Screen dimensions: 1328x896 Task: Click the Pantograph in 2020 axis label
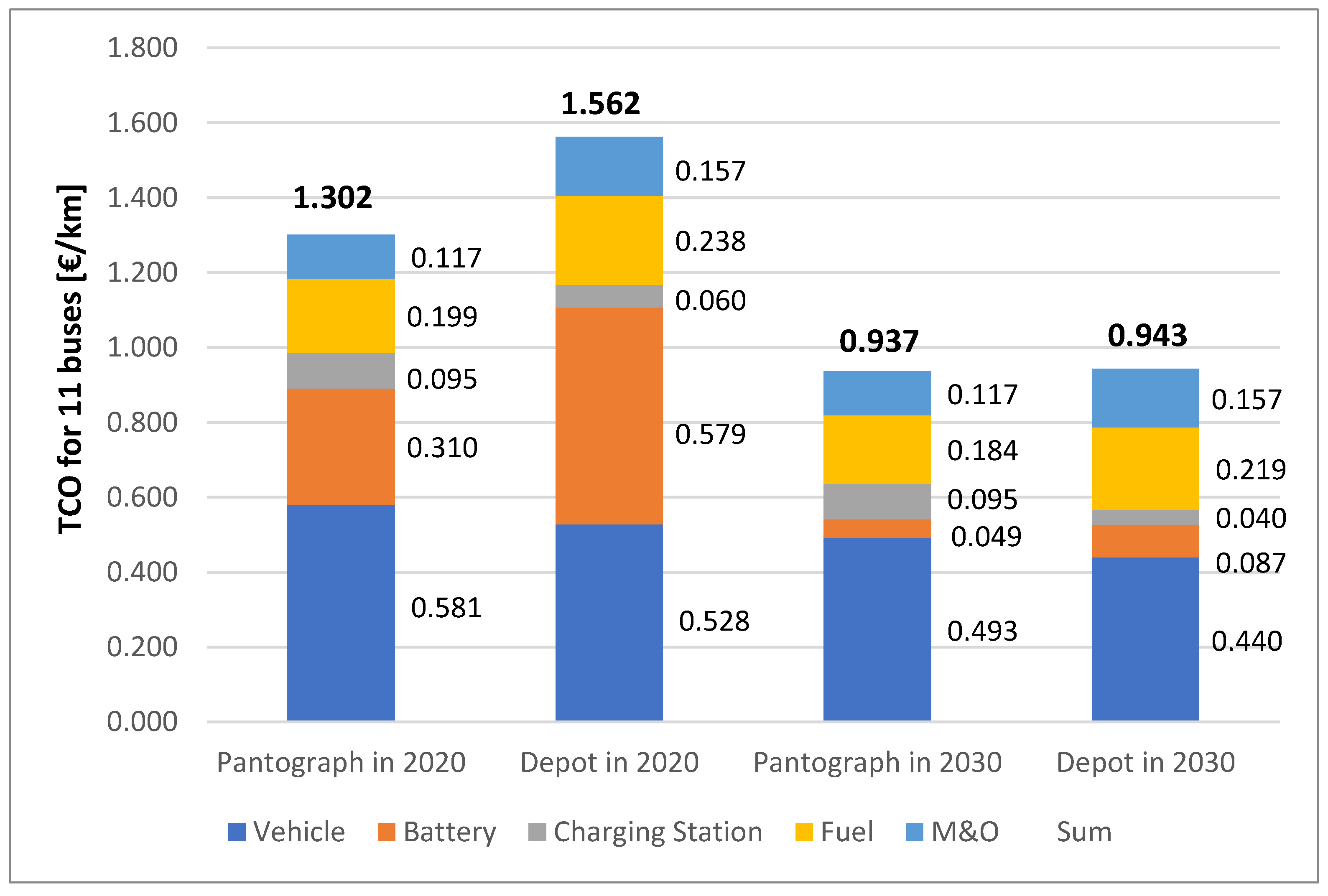[341, 763]
